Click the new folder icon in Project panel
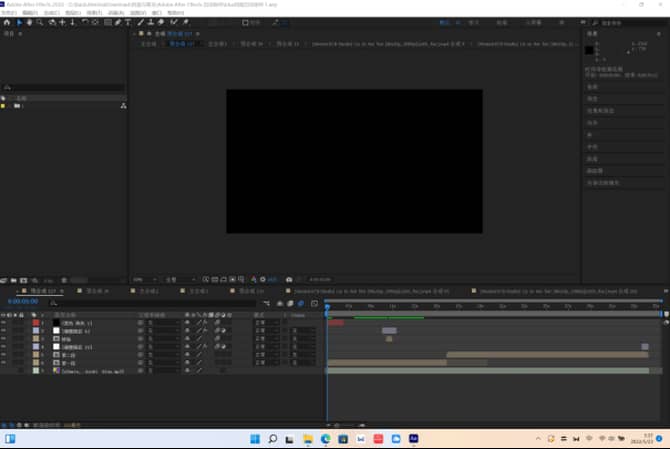Viewport: 670px width, 449px height. 14,281
